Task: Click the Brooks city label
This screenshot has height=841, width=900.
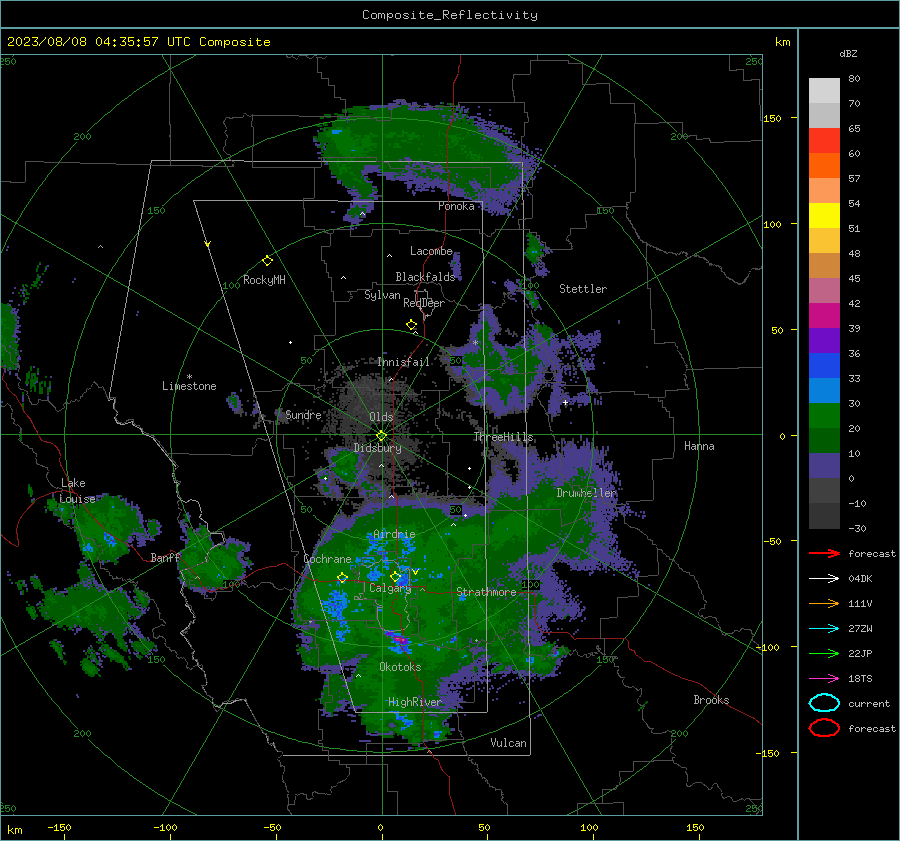Action: [x=711, y=700]
